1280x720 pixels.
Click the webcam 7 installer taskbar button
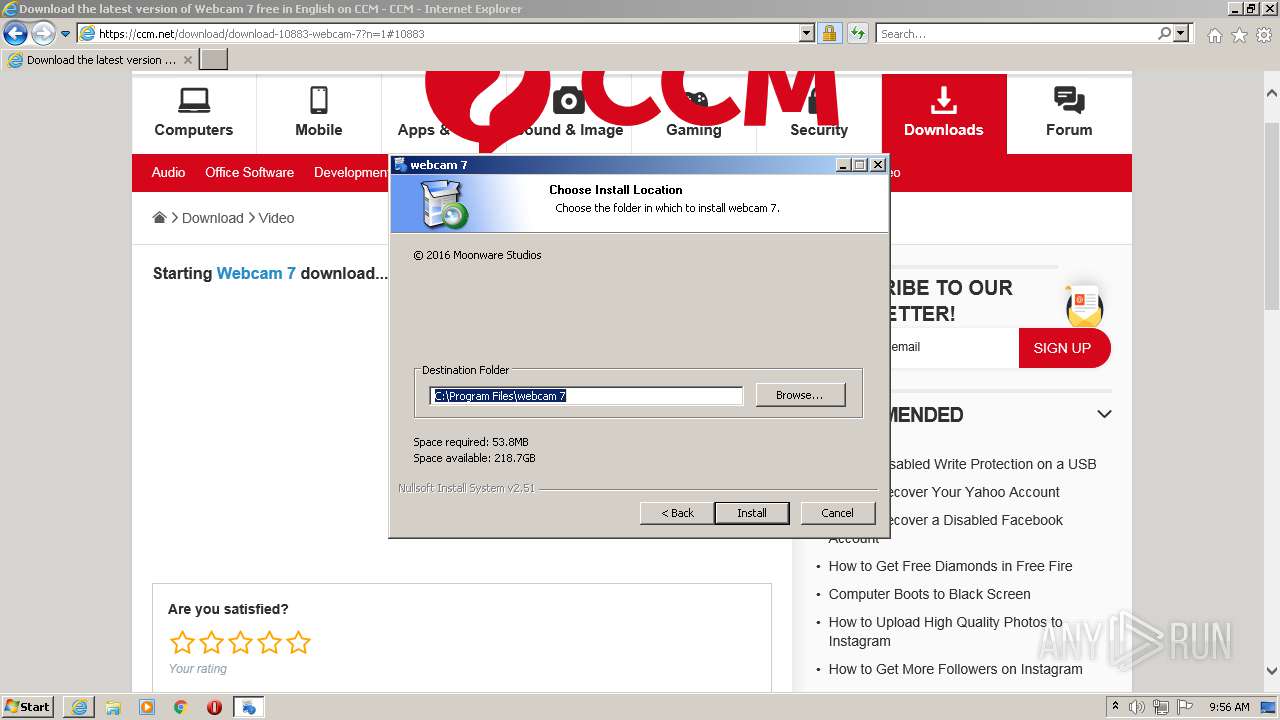point(249,707)
